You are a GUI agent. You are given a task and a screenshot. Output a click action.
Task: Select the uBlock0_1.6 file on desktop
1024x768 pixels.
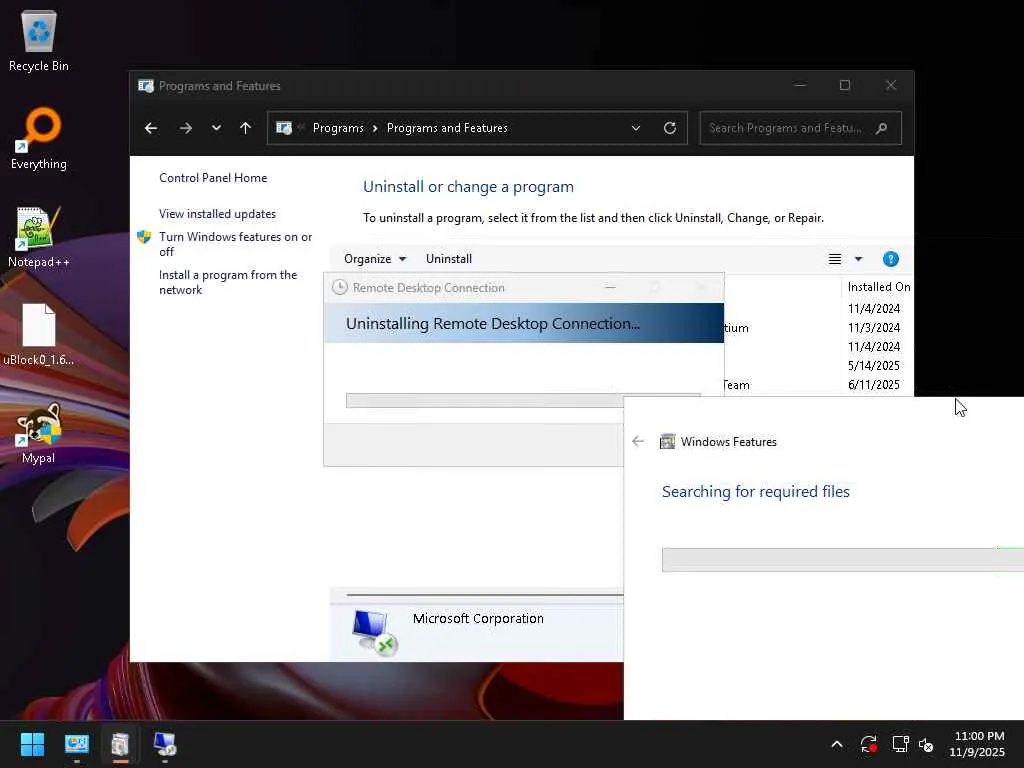pyautogui.click(x=39, y=334)
